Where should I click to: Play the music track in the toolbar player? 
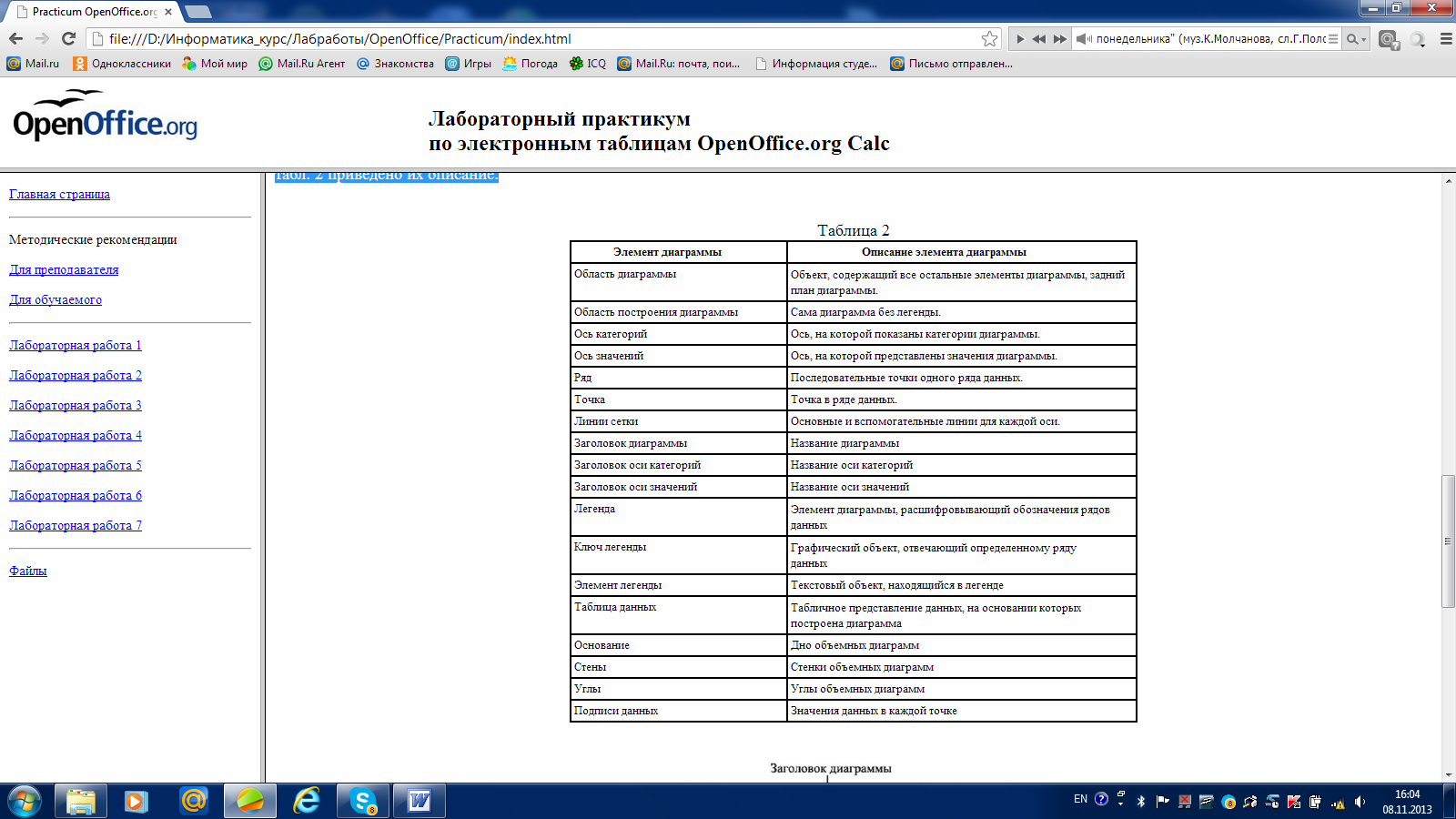[1019, 39]
